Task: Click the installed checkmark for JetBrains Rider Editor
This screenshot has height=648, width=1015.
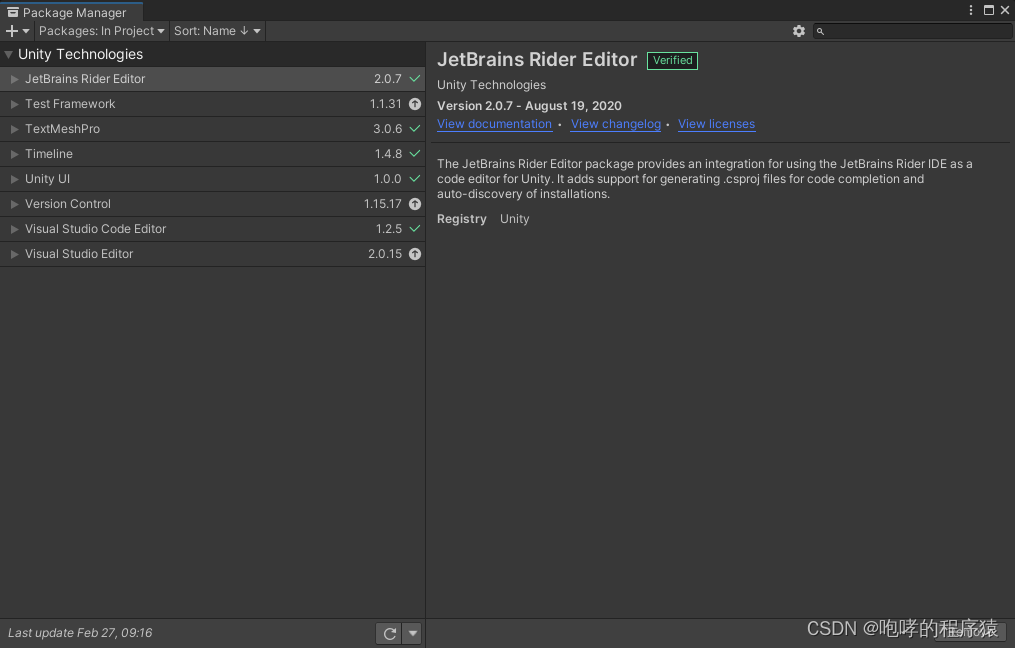Action: (415, 78)
